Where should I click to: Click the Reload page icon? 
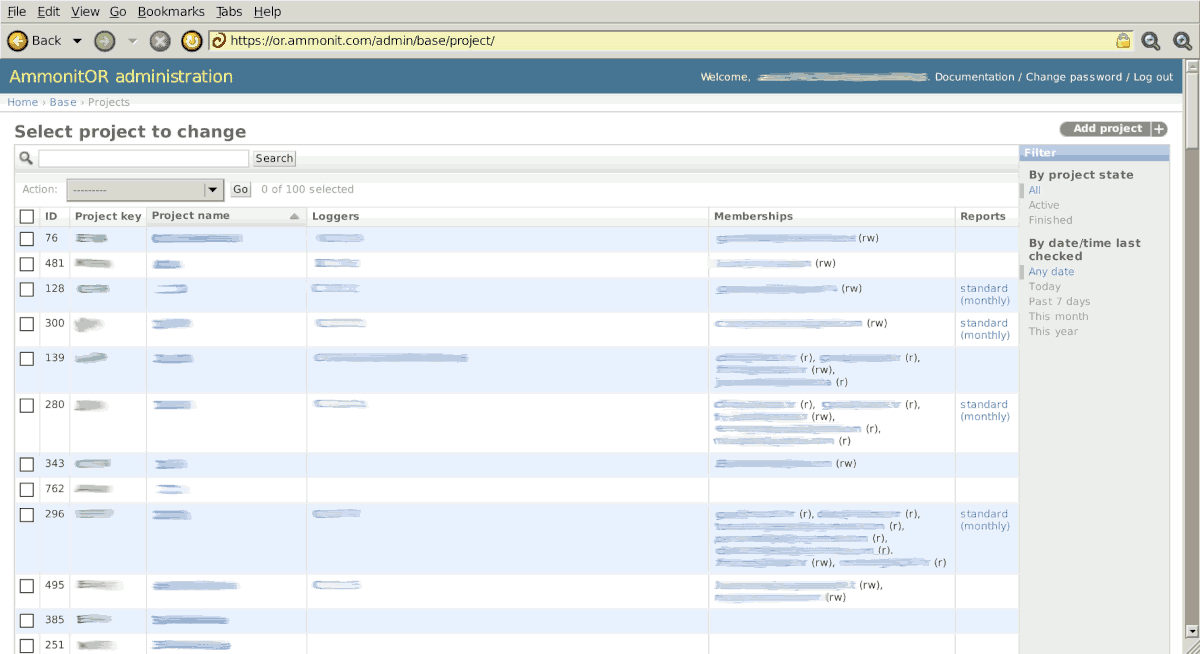click(190, 41)
